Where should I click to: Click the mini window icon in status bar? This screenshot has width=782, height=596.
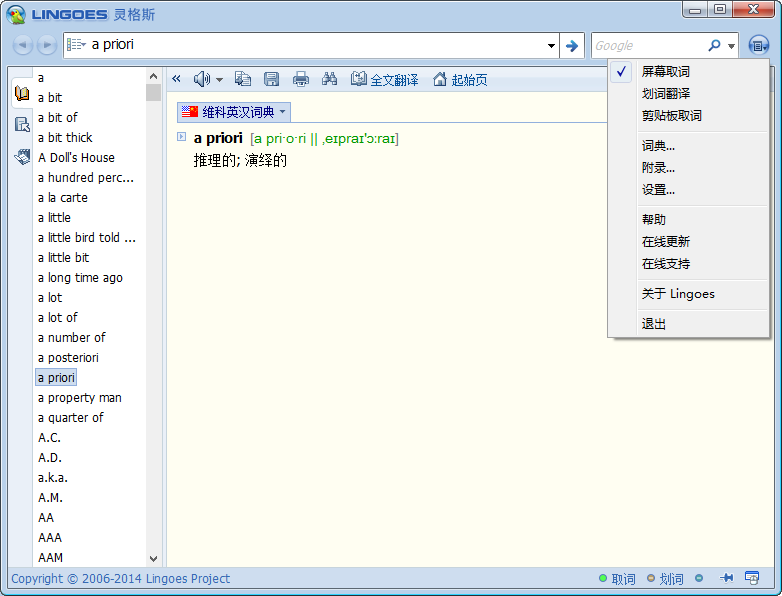pyautogui.click(x=752, y=578)
